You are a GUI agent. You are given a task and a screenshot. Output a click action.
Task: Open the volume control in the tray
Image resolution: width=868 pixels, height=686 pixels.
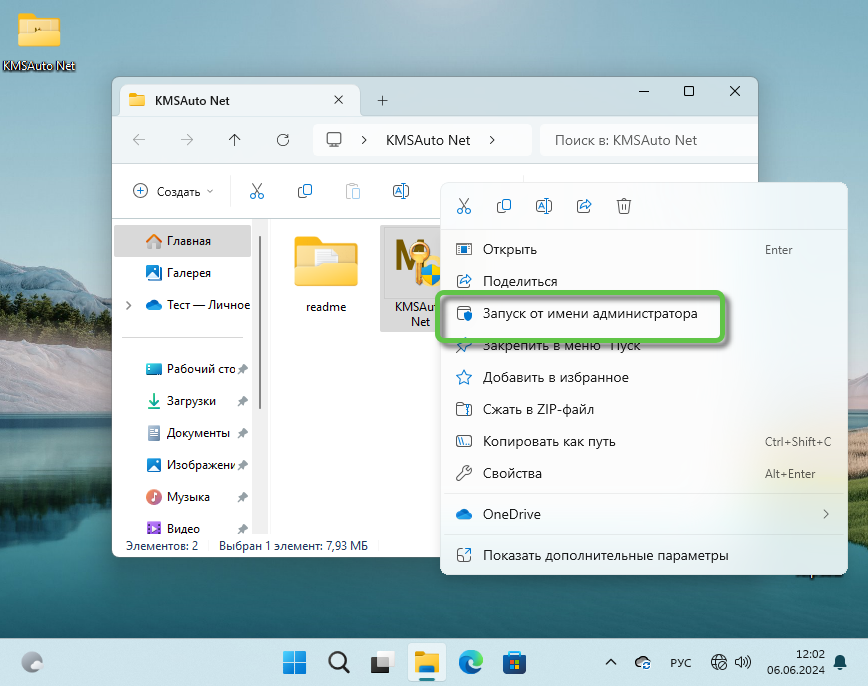coord(743,662)
